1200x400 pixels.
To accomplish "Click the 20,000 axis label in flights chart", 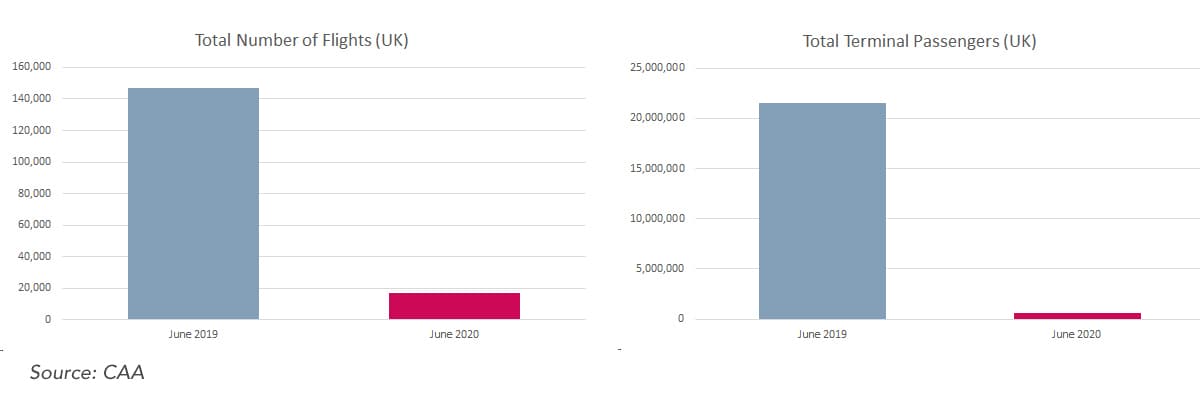I will coord(35,288).
